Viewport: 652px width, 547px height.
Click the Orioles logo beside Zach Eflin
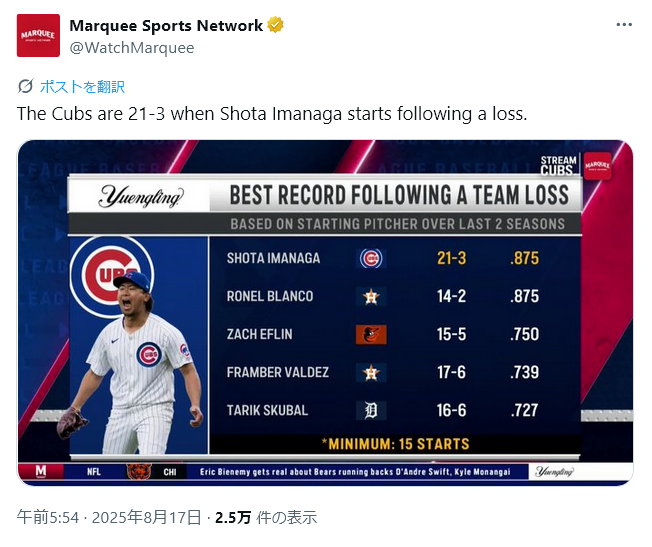point(371,334)
